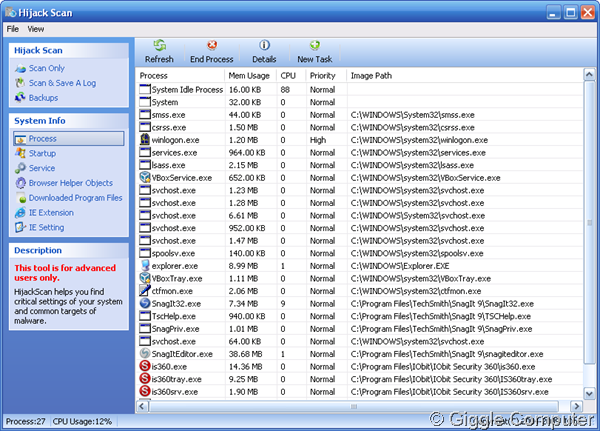Select the smss.exe process name
600x431 pixels.
[168, 115]
